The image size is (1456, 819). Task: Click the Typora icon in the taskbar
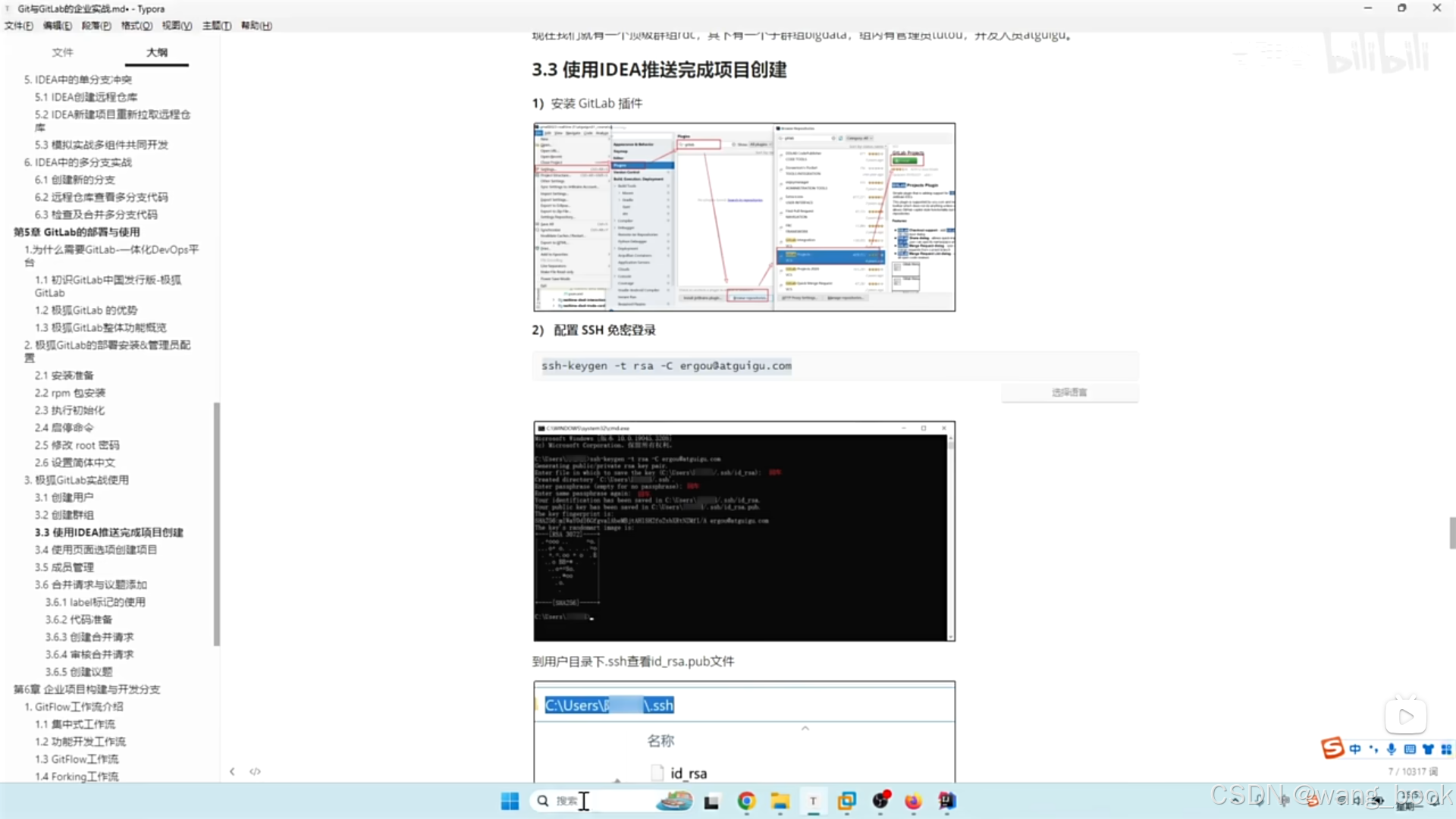(x=813, y=801)
